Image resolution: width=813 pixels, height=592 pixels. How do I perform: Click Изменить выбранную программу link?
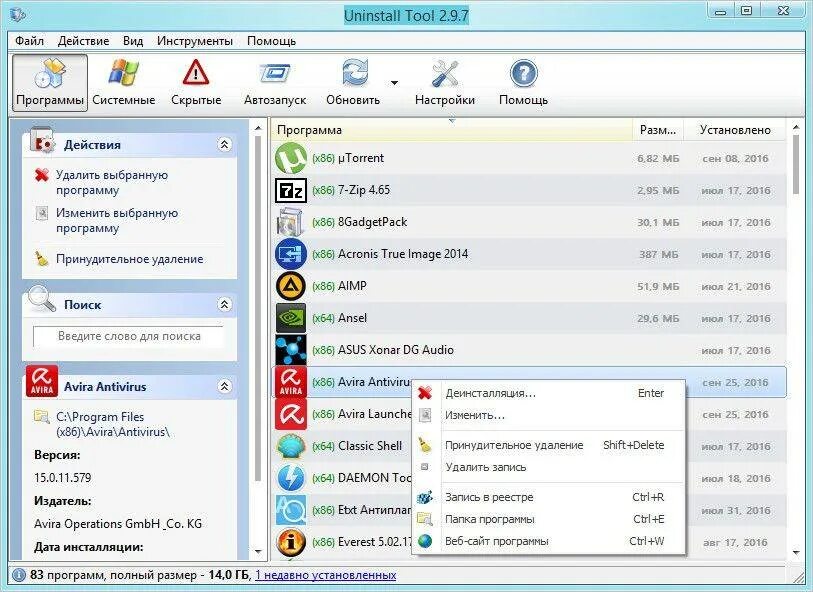117,220
